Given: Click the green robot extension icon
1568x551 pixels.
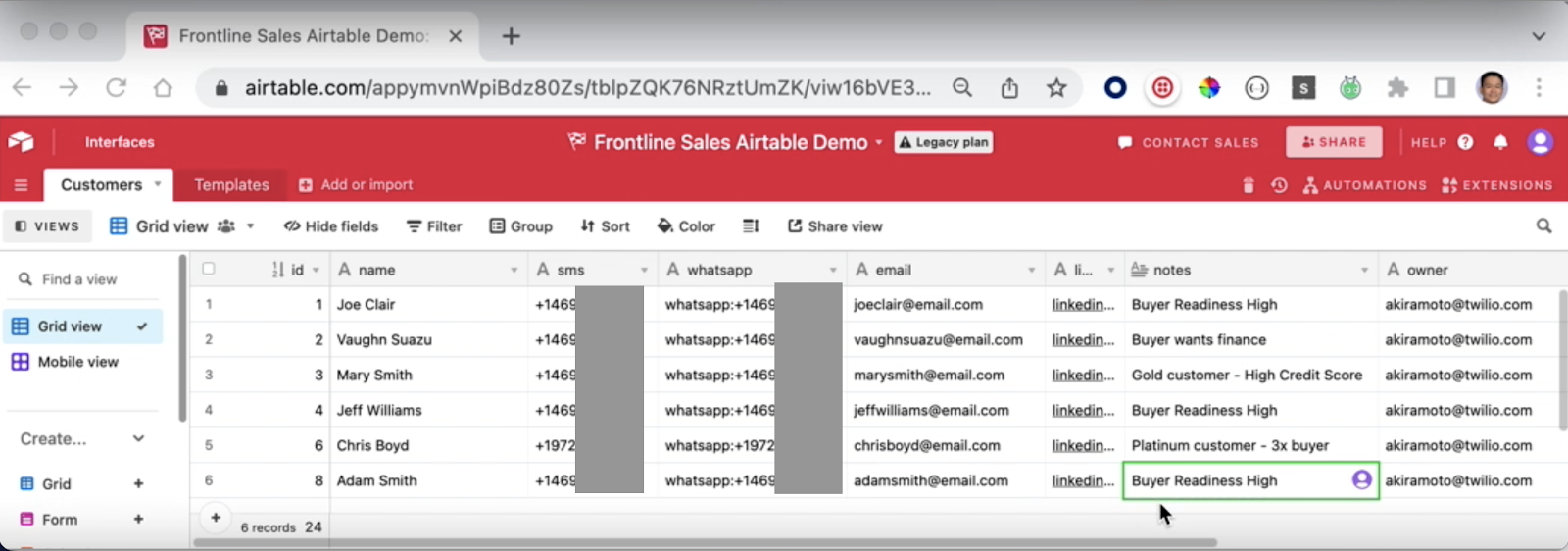Looking at the screenshot, I should (x=1350, y=88).
